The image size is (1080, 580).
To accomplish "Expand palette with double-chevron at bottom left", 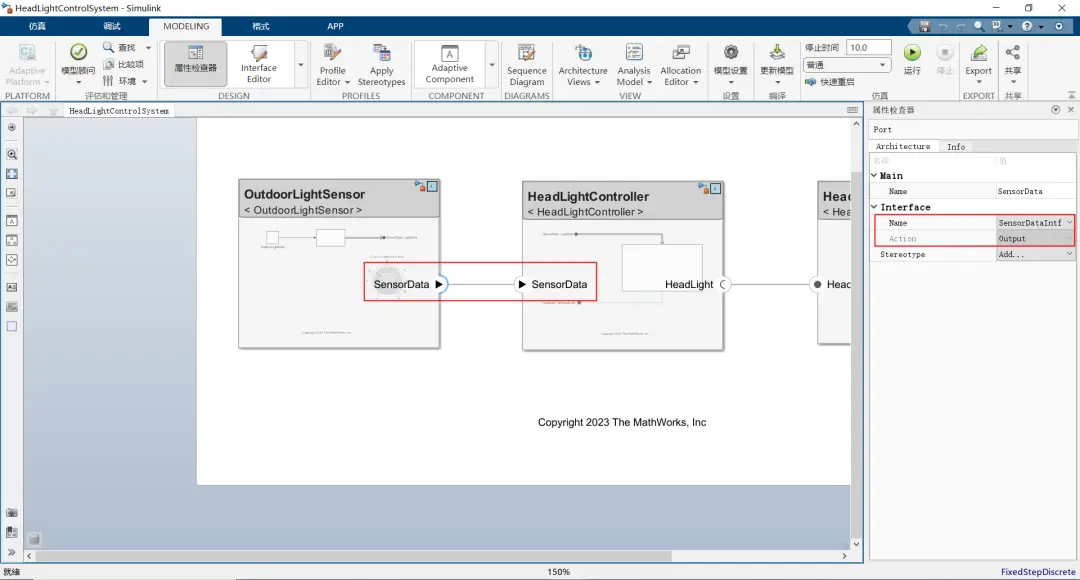I will [x=12, y=552].
